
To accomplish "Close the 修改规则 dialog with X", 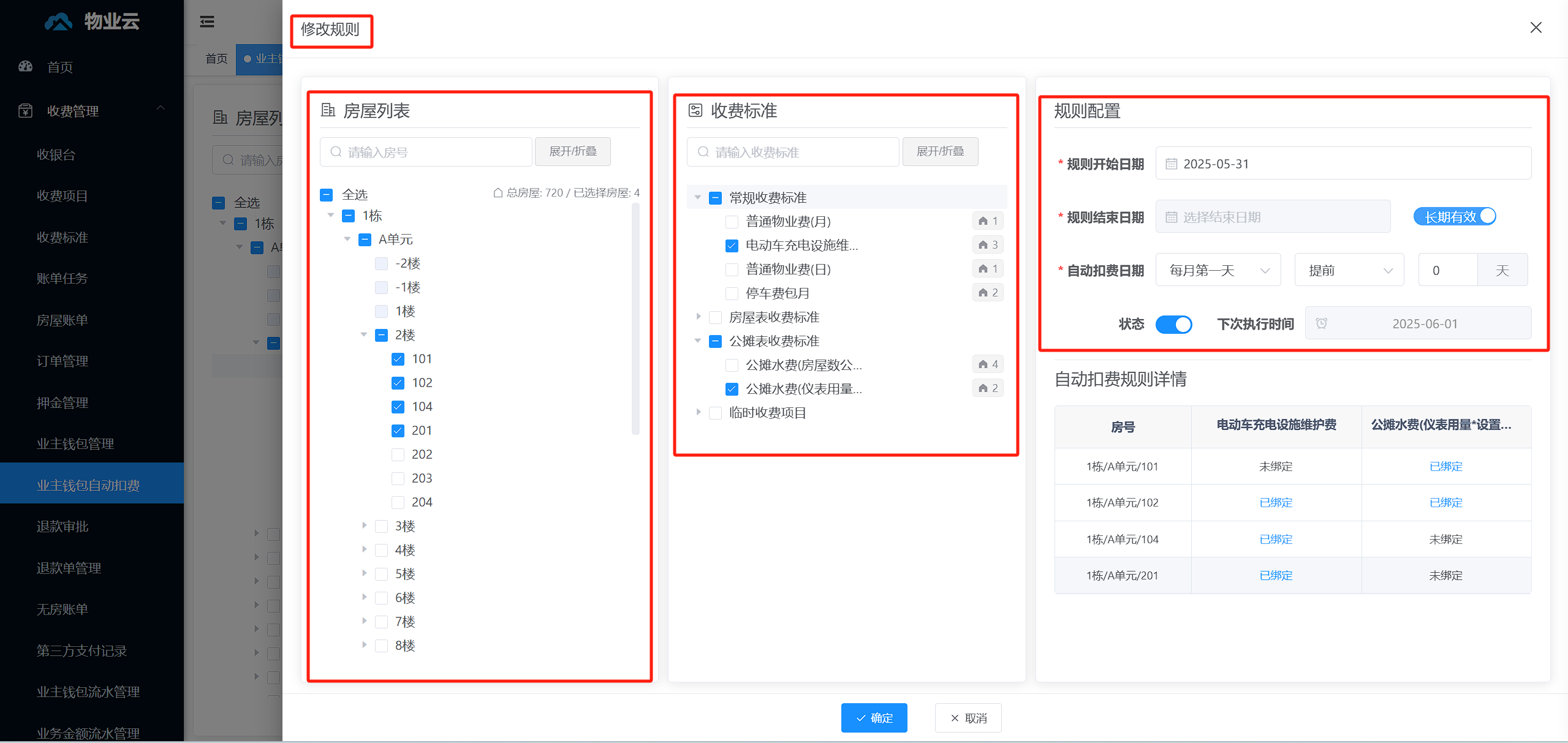I will tap(1536, 28).
